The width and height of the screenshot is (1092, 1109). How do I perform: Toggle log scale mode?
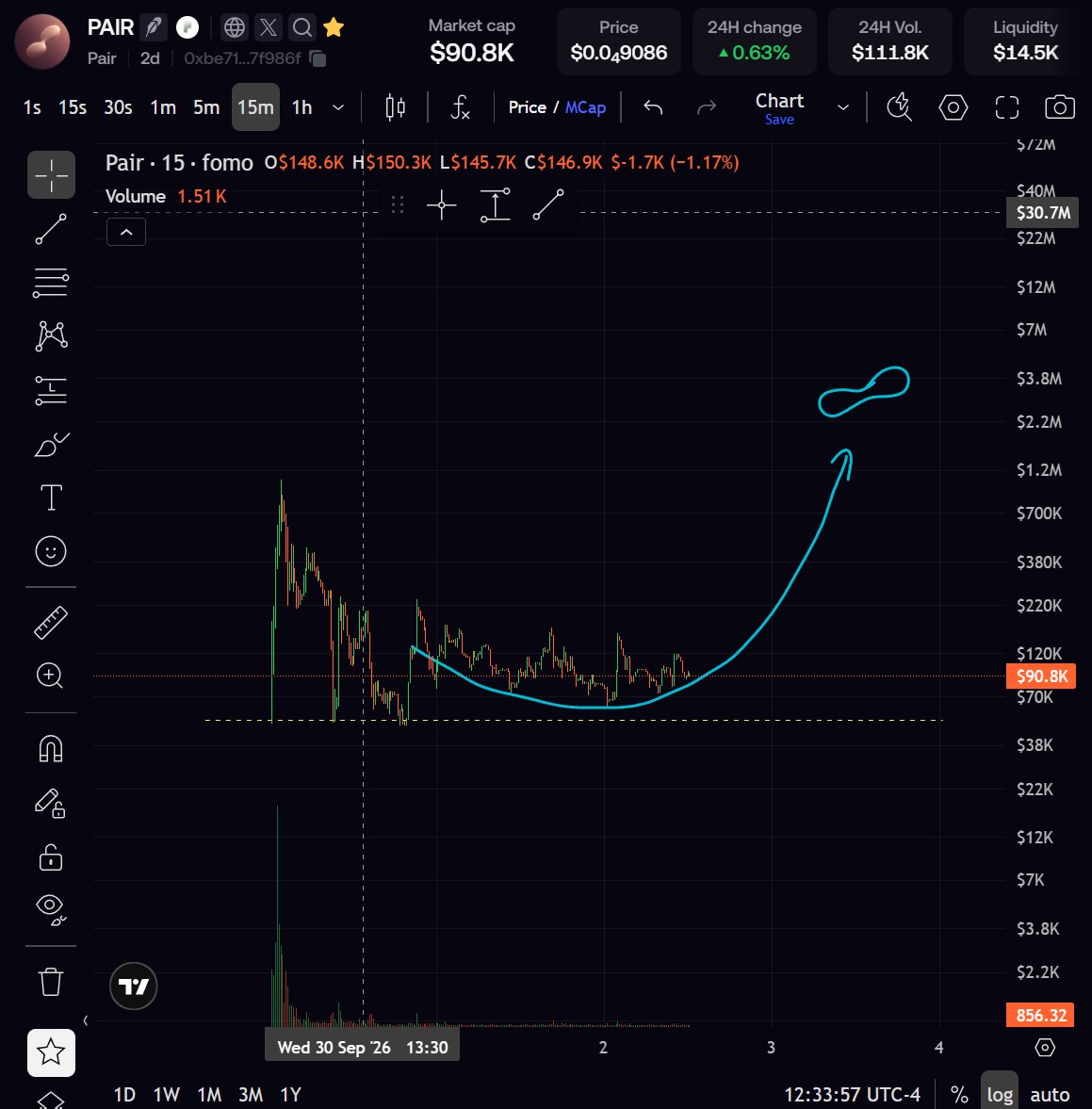click(x=1000, y=1092)
